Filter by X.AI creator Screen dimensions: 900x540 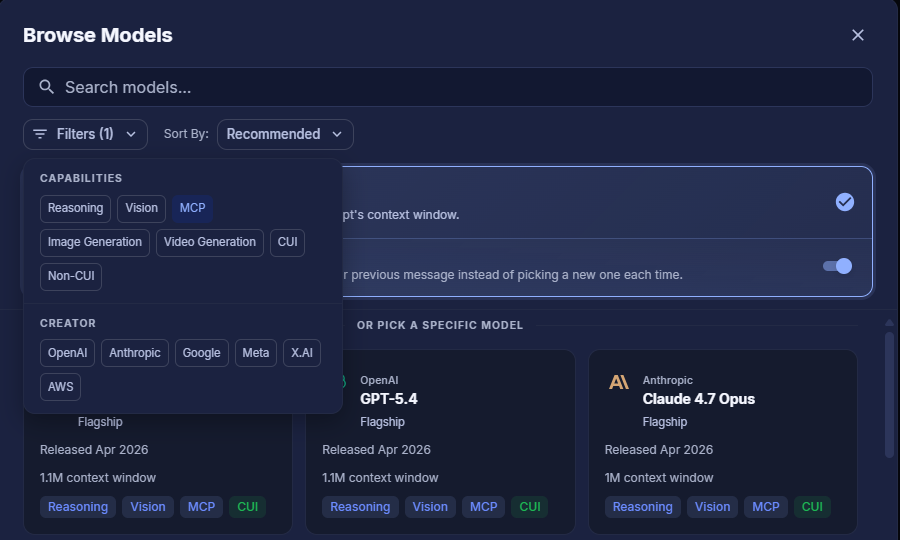point(301,353)
